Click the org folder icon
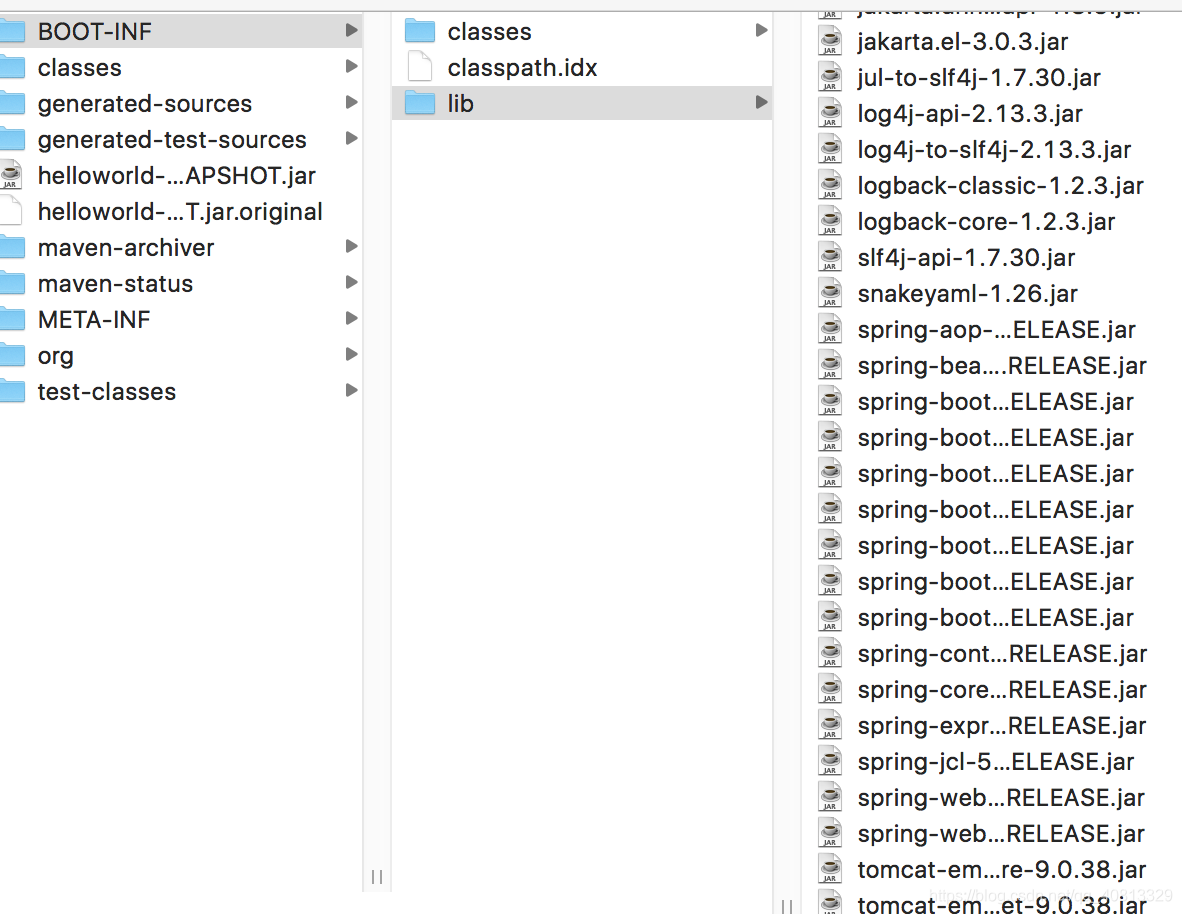The width and height of the screenshot is (1182, 914). click(x=12, y=355)
